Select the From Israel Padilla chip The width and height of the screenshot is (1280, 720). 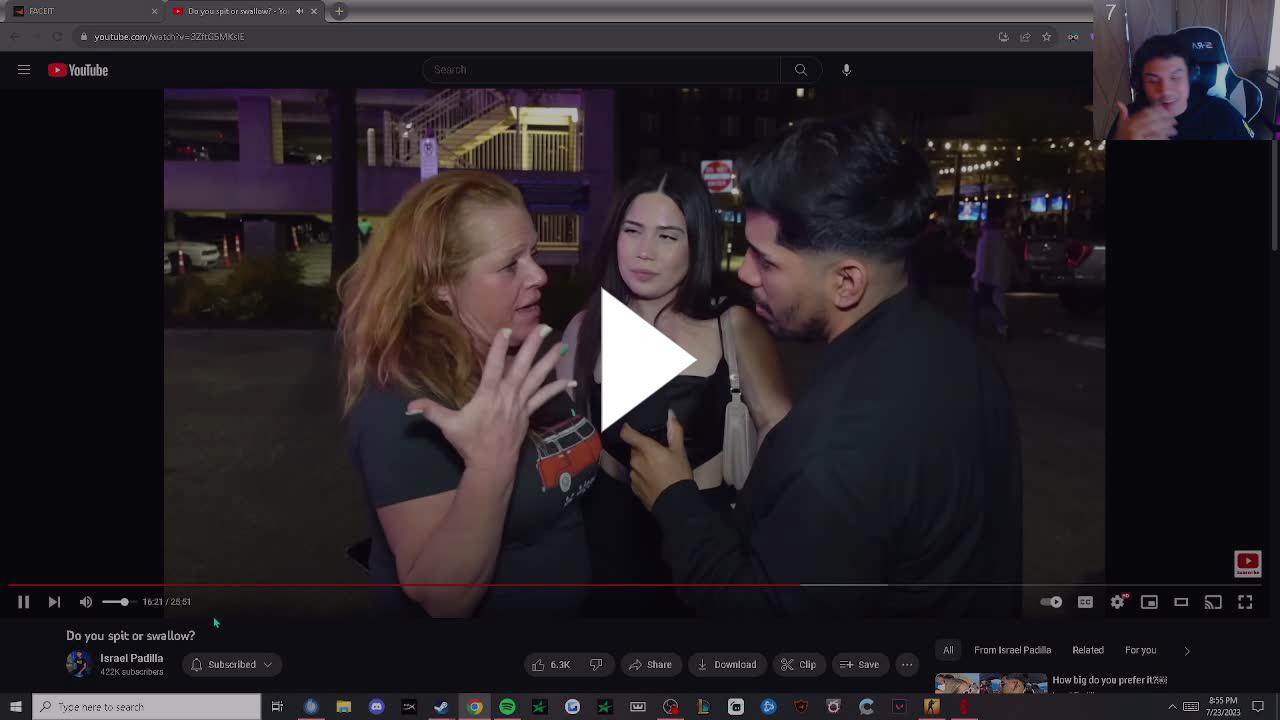[x=1012, y=650]
